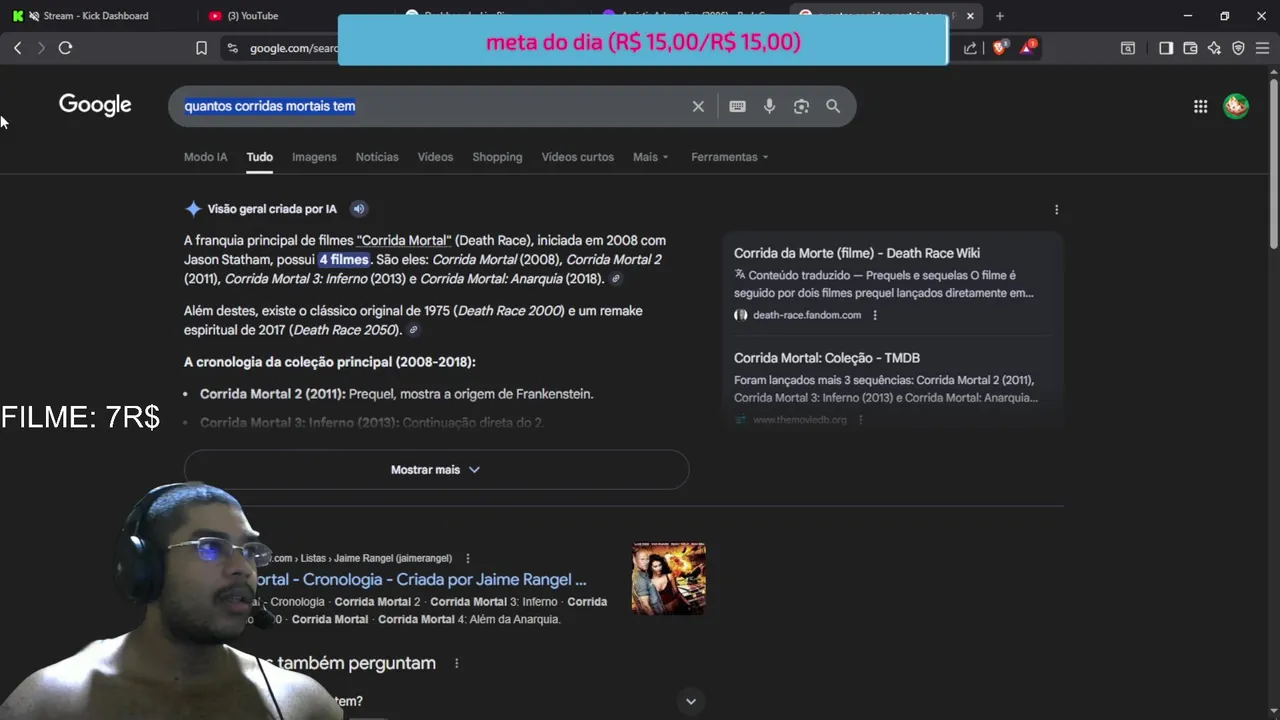Click the google.com address bar URL

[x=294, y=48]
